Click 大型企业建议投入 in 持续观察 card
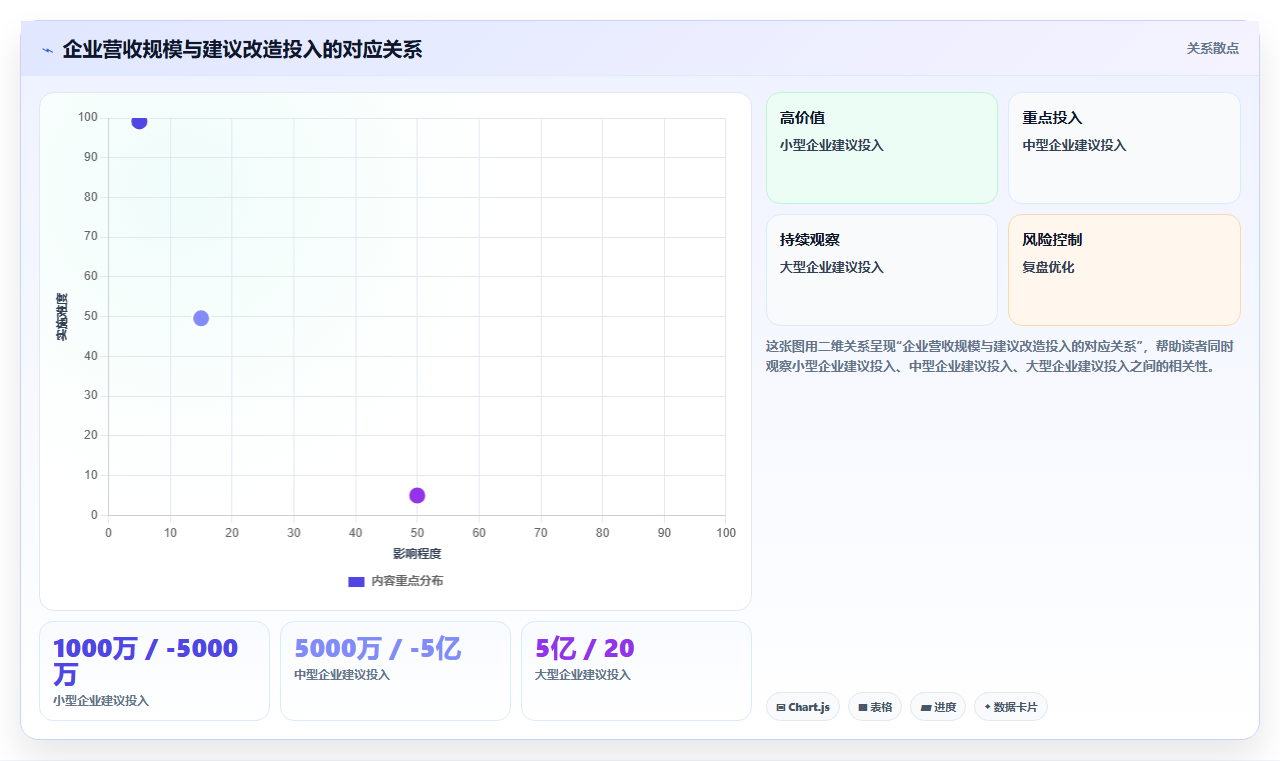This screenshot has width=1280, height=761. (832, 267)
